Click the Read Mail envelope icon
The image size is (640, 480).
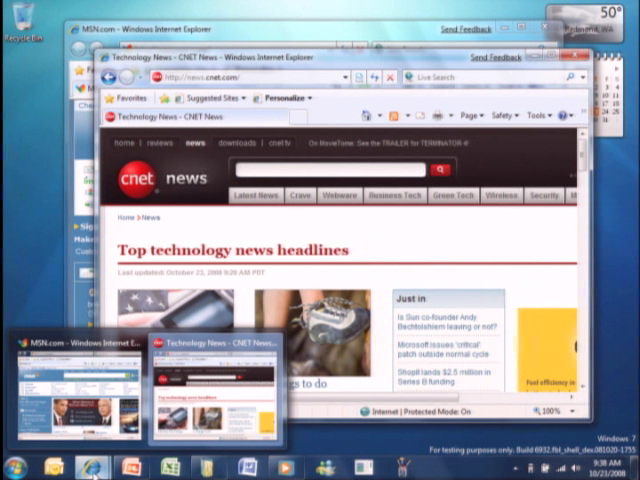tap(420, 116)
